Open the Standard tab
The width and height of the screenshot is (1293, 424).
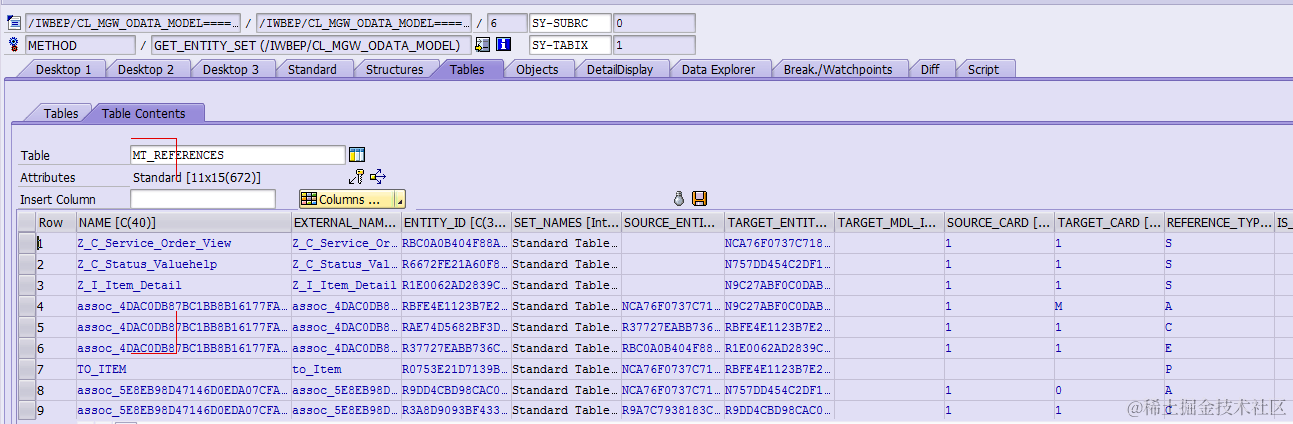tap(312, 69)
